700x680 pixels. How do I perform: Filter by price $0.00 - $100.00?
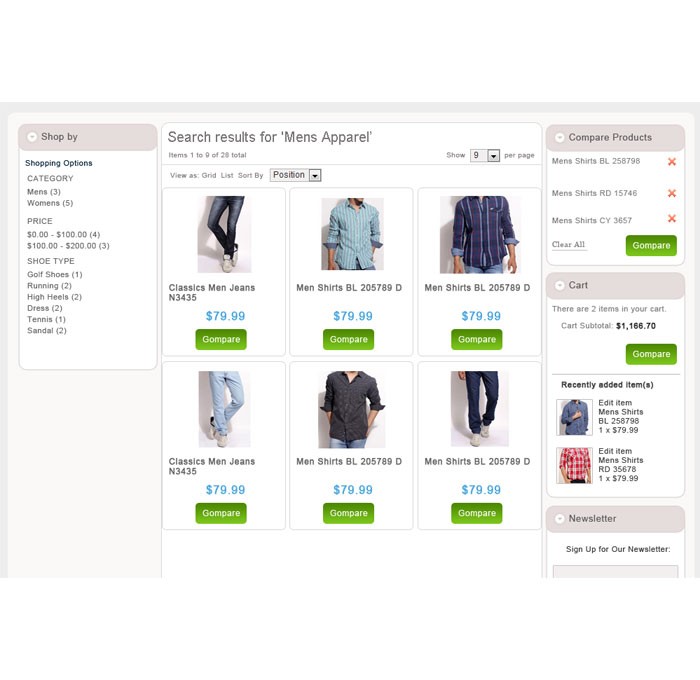click(63, 234)
